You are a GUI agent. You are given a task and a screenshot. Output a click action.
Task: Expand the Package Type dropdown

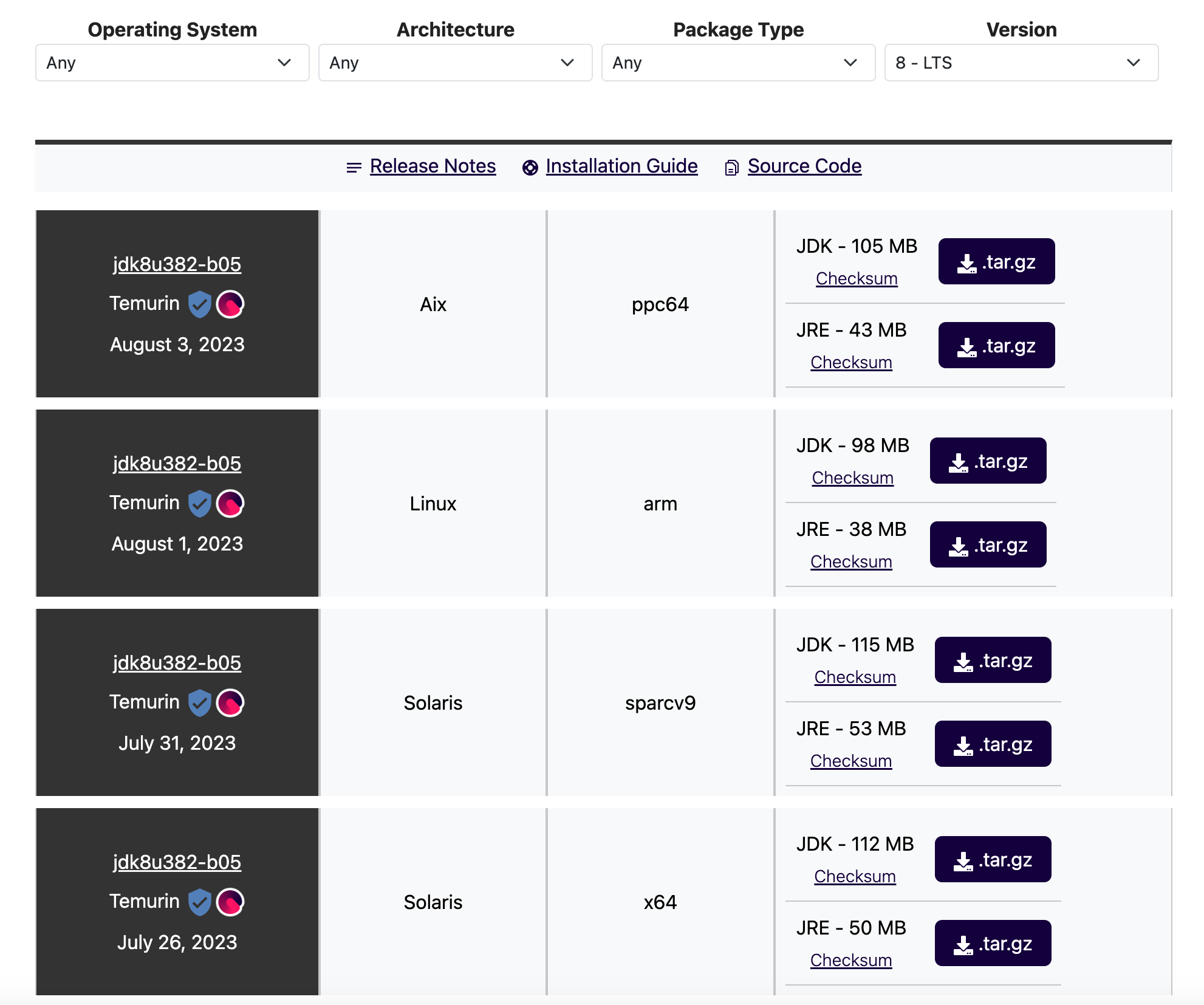pyautogui.click(x=738, y=63)
